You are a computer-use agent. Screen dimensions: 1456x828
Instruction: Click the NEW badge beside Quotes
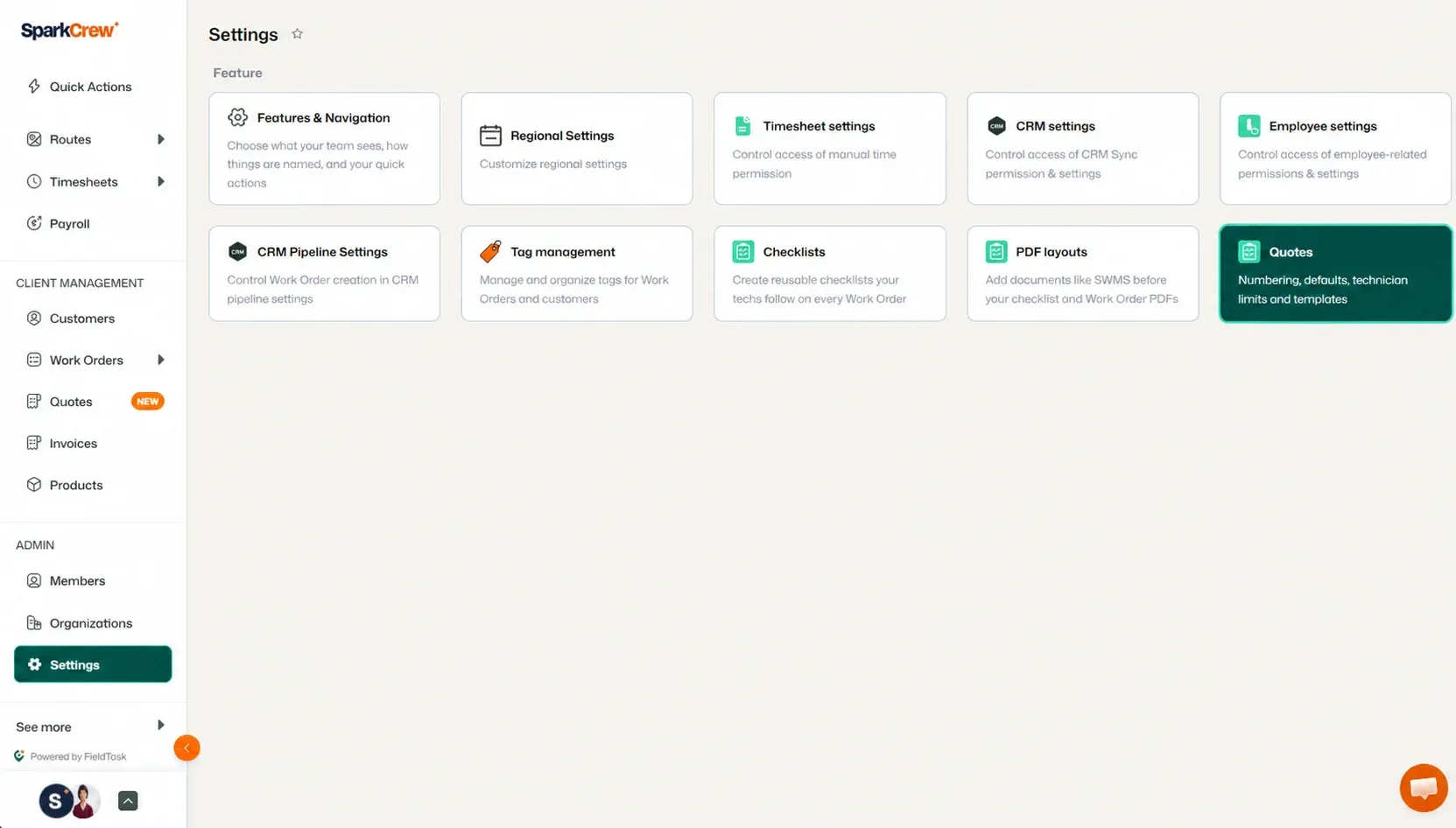[x=147, y=401]
